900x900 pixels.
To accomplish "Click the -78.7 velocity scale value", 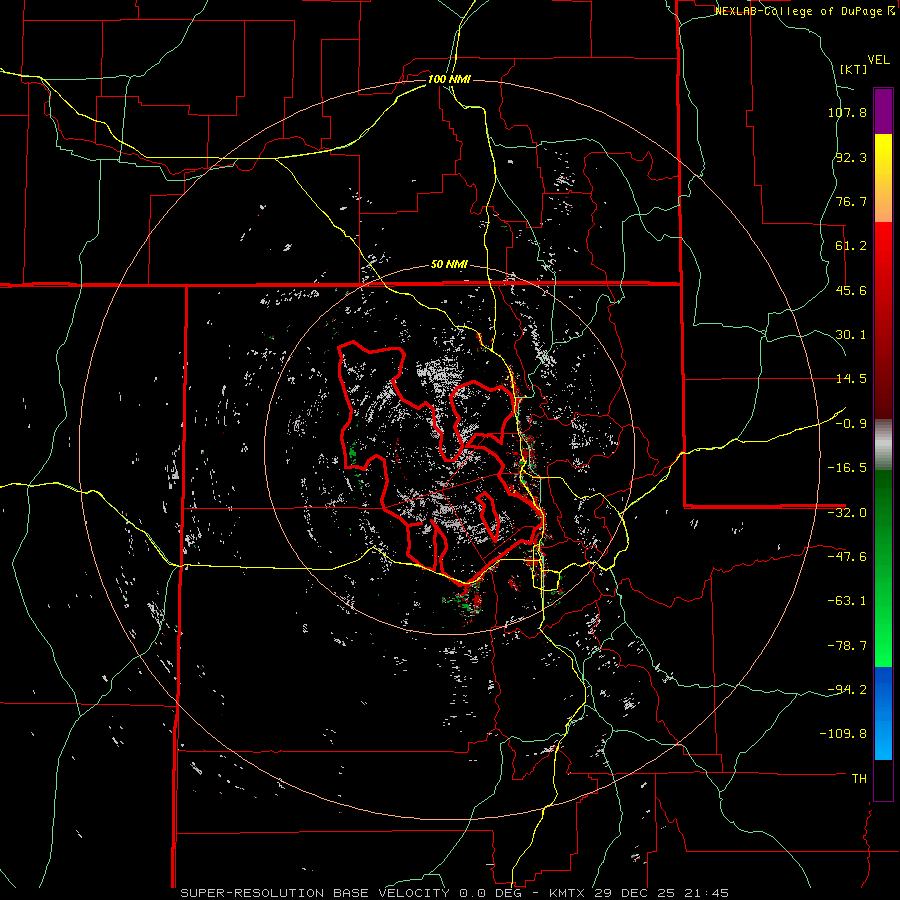I will tap(847, 646).
